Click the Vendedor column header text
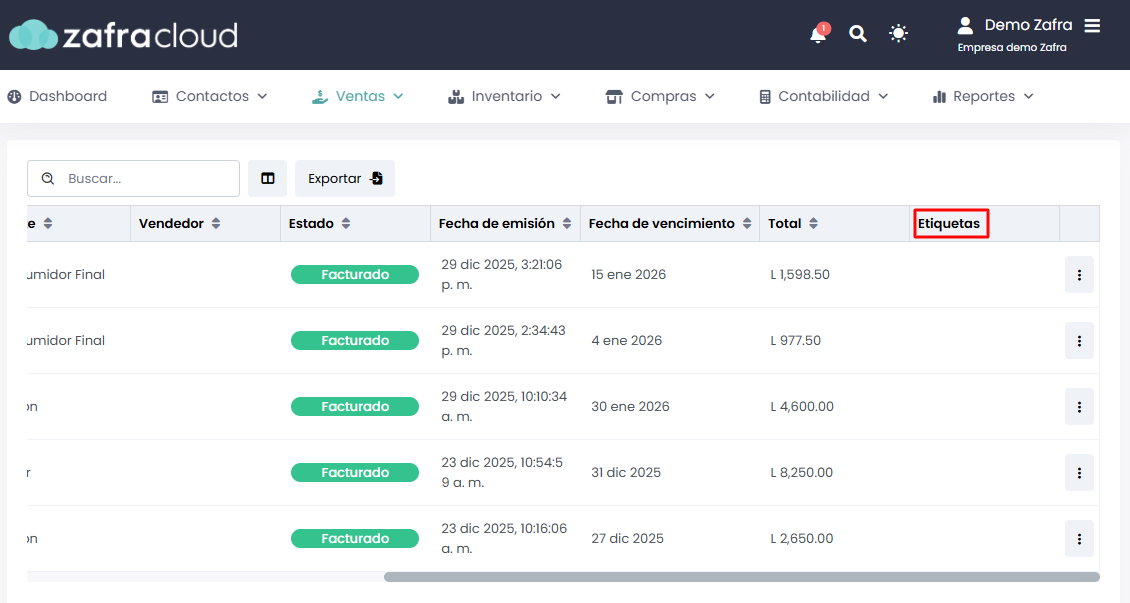 pyautogui.click(x=171, y=223)
